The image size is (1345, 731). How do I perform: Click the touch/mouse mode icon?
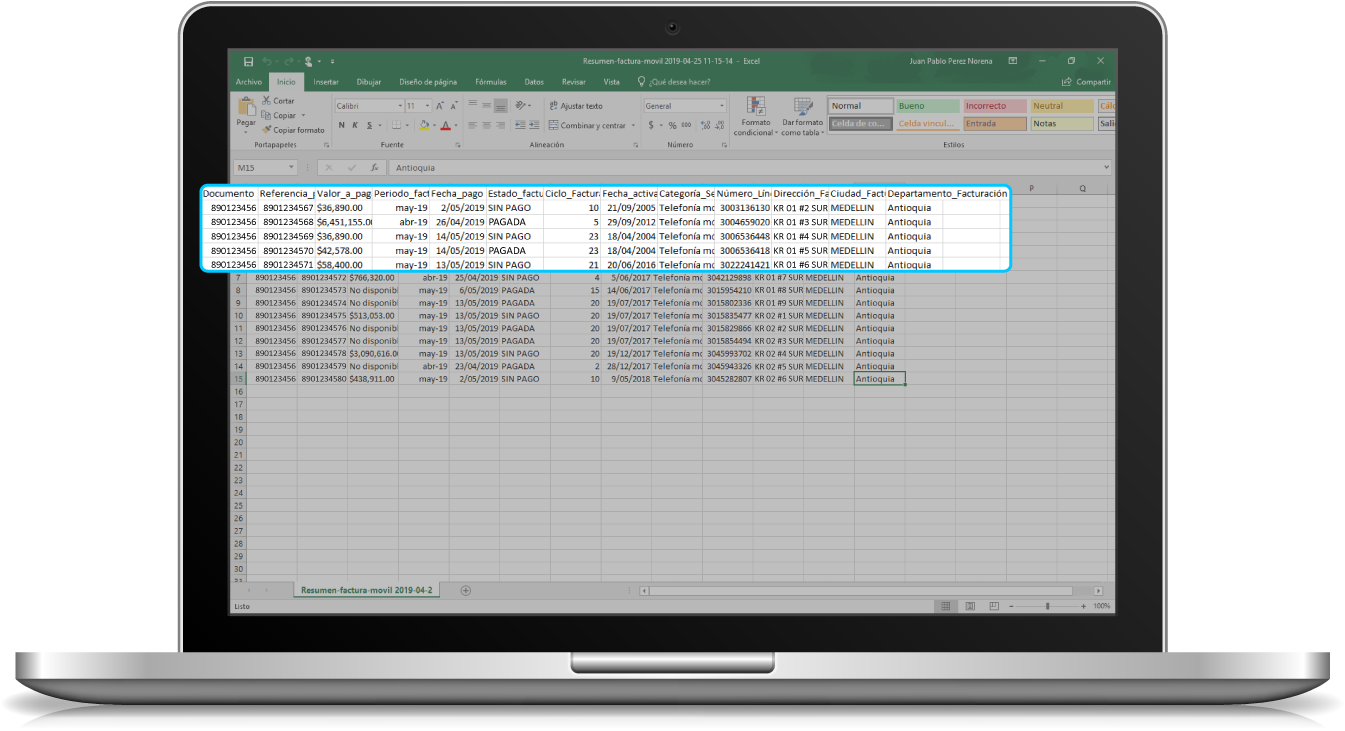coord(309,61)
